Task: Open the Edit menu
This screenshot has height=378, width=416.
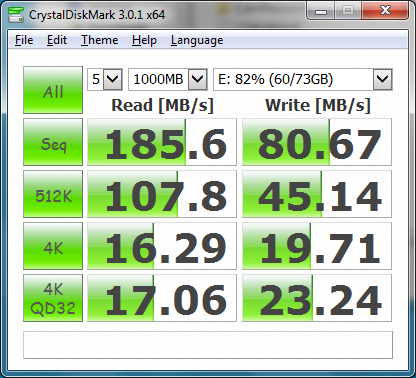Action: [x=57, y=40]
